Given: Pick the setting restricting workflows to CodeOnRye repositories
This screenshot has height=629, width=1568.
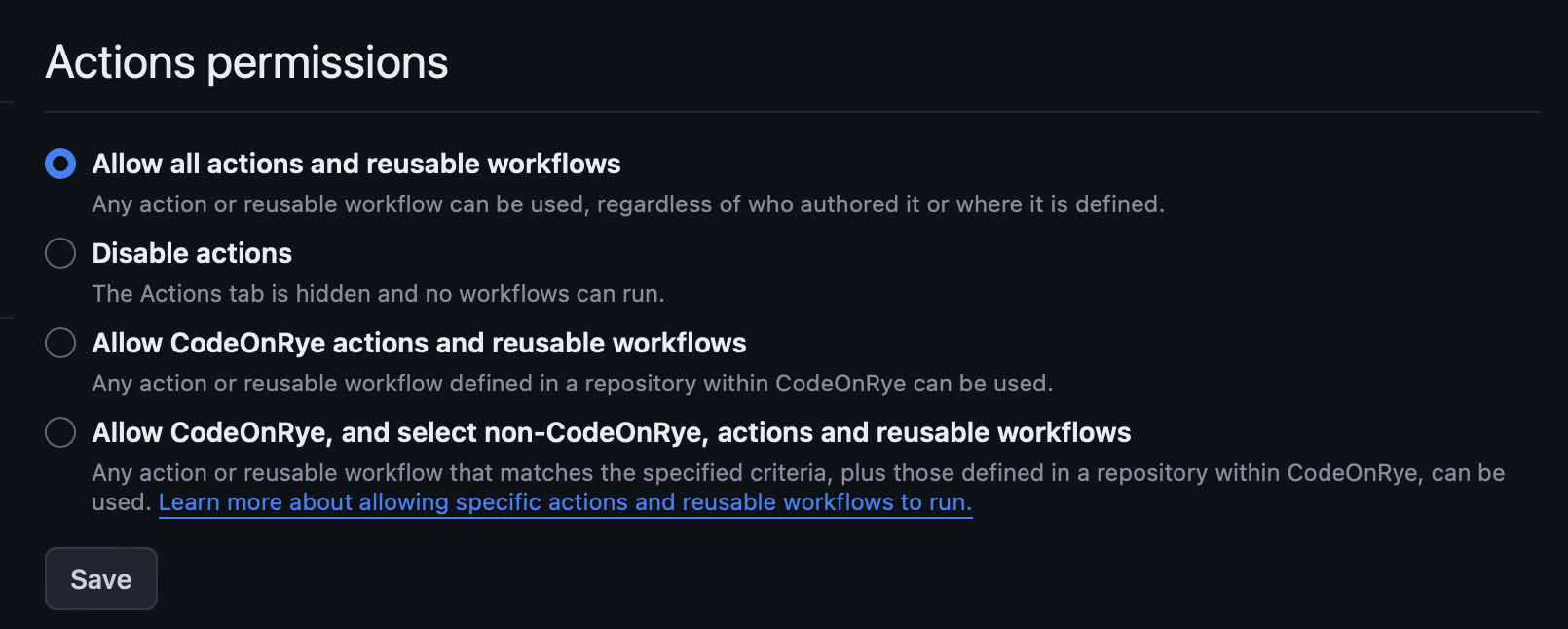Looking at the screenshot, I should pyautogui.click(x=59, y=343).
